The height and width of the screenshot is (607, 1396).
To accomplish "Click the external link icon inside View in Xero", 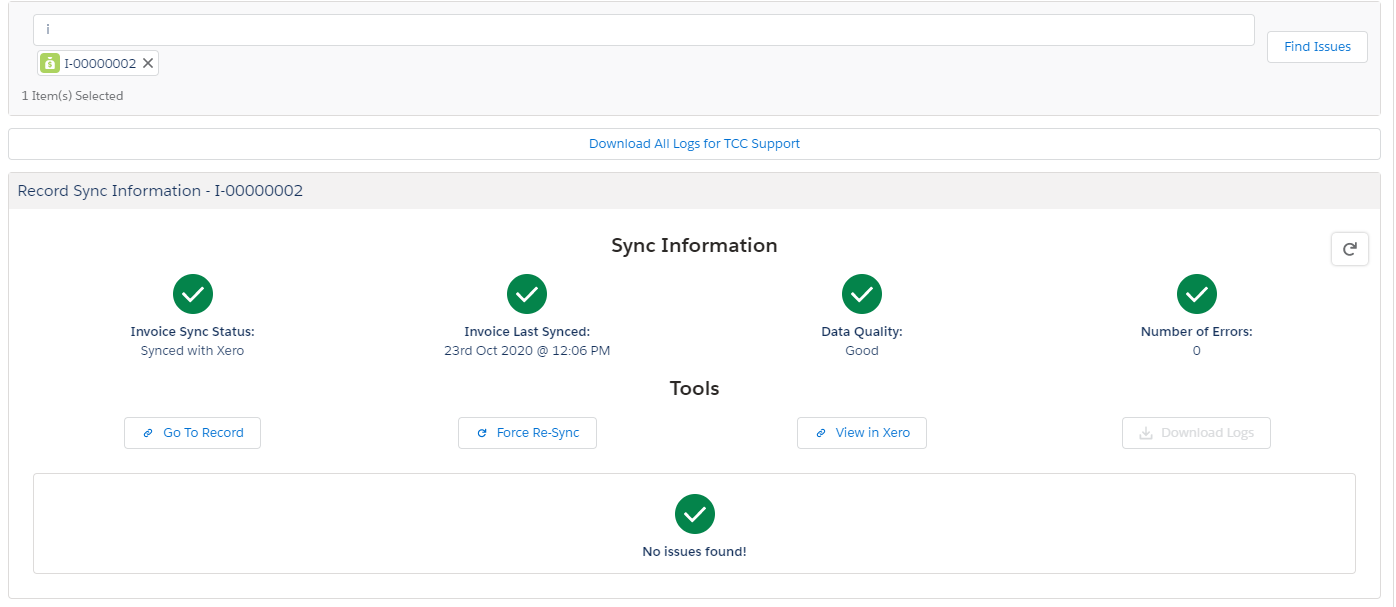I will coord(823,432).
